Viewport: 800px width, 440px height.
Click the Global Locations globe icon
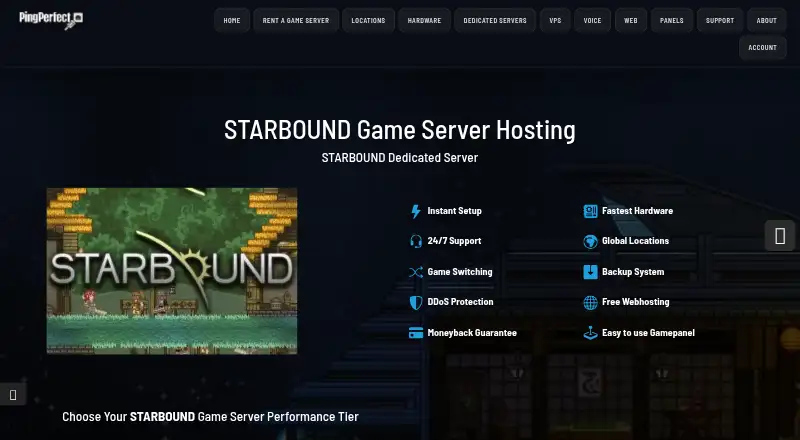pyautogui.click(x=590, y=241)
